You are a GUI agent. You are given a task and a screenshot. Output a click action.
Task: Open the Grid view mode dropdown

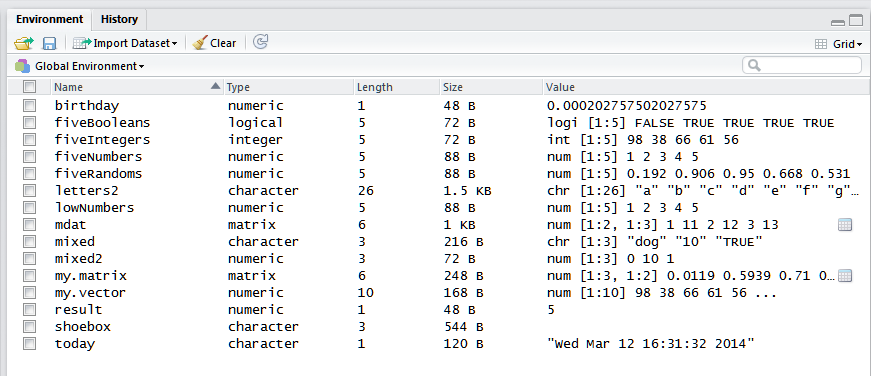coord(838,44)
